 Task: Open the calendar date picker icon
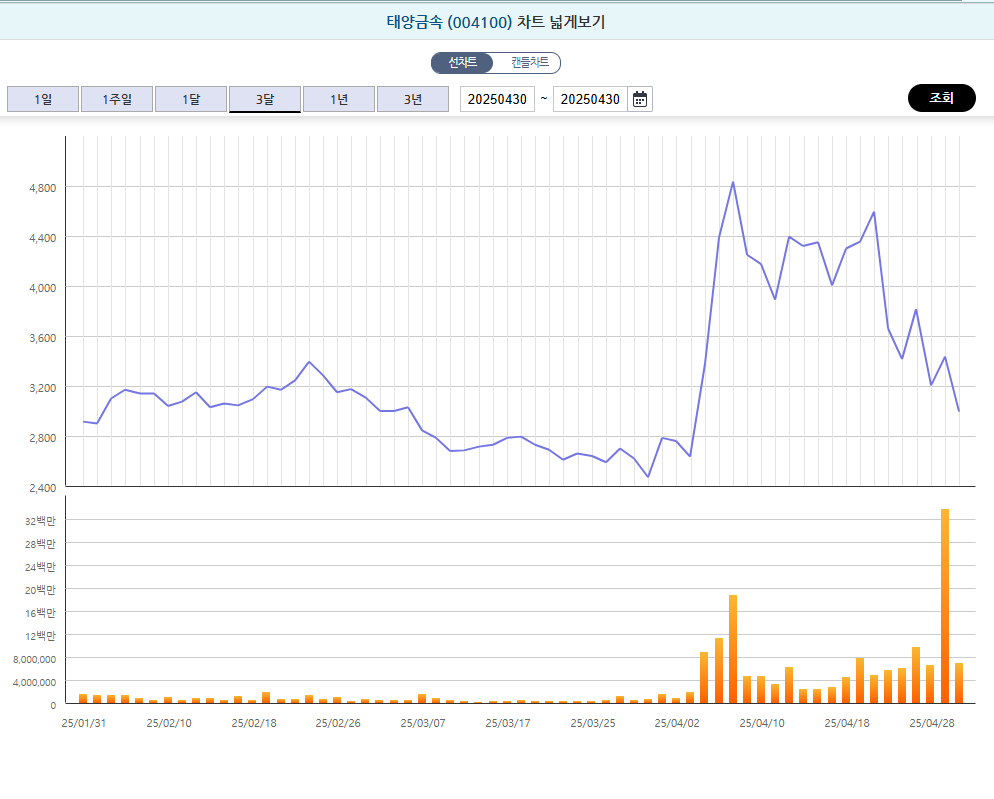pyautogui.click(x=640, y=99)
